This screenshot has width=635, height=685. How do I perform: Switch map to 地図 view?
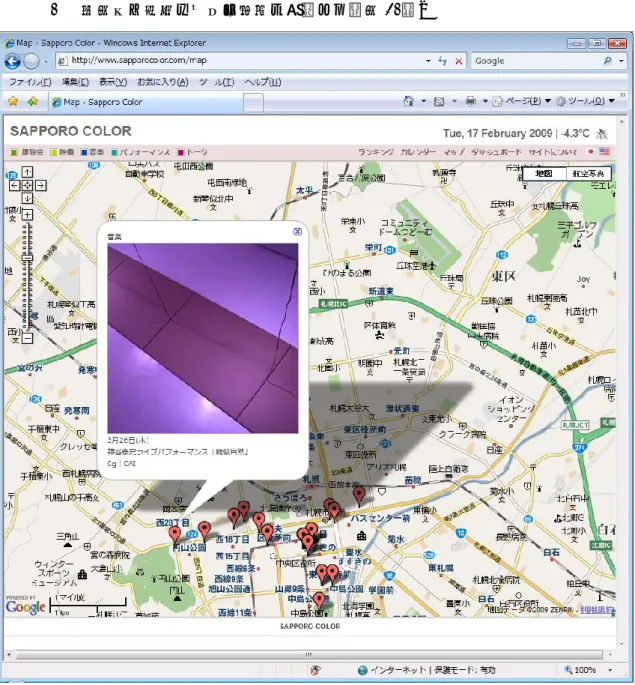coord(544,173)
